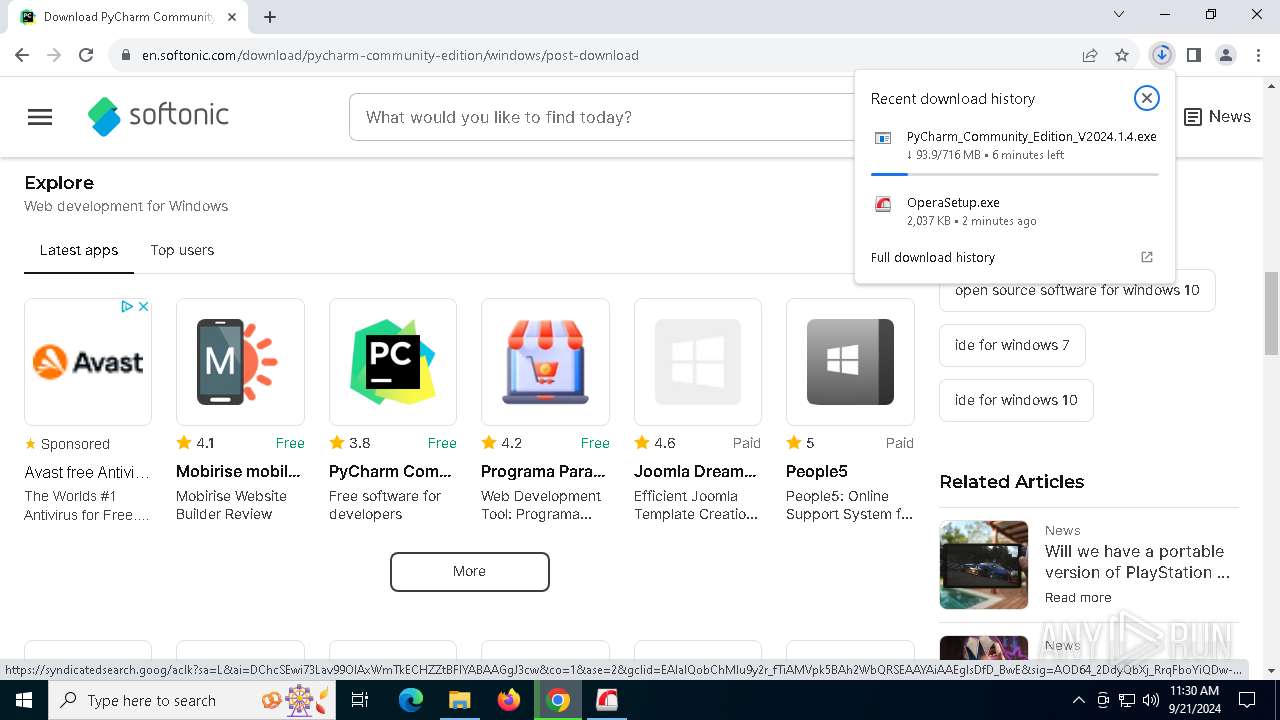Open the News section
The width and height of the screenshot is (1280, 720).
(x=1217, y=117)
